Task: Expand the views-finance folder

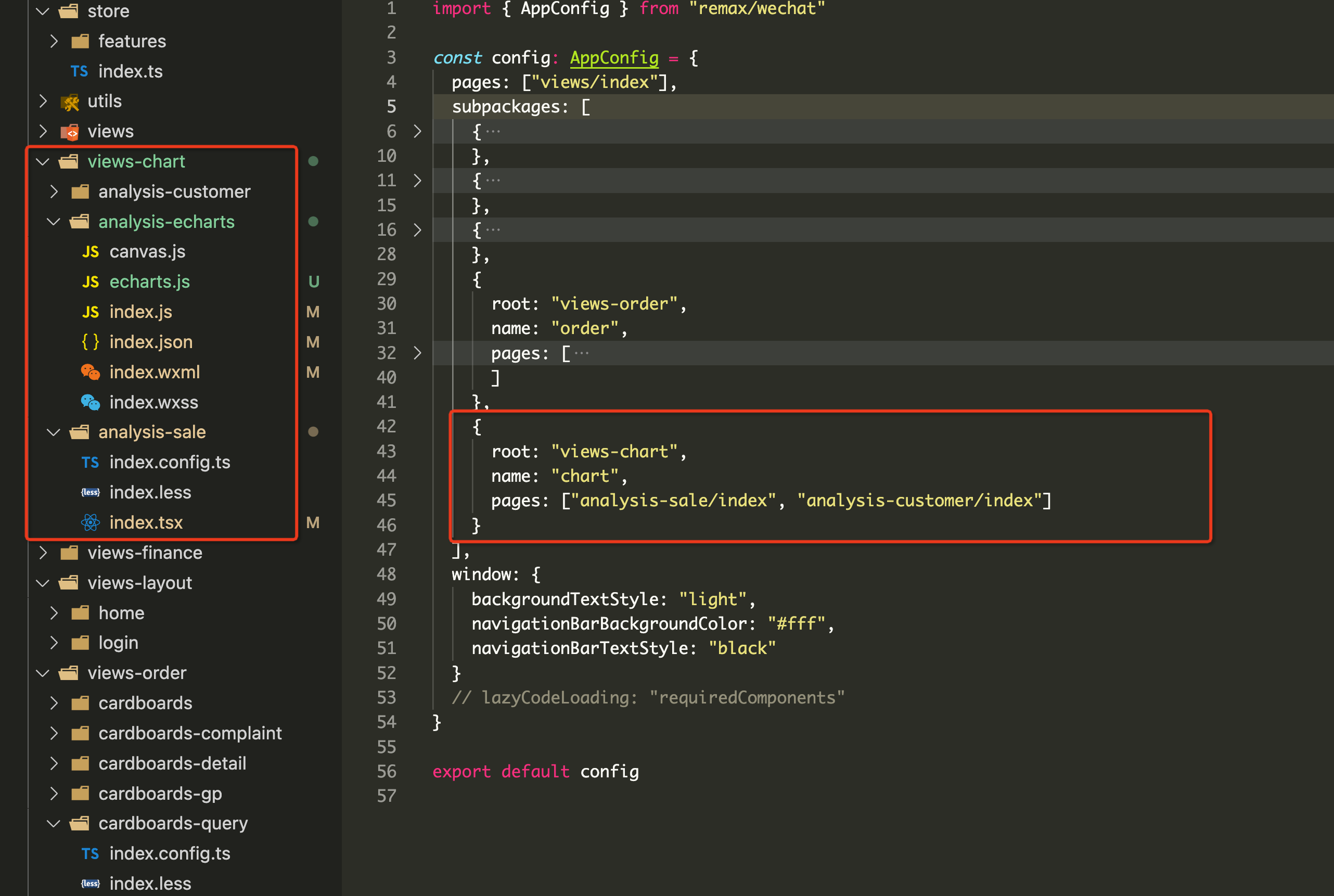Action: pyautogui.click(x=43, y=553)
